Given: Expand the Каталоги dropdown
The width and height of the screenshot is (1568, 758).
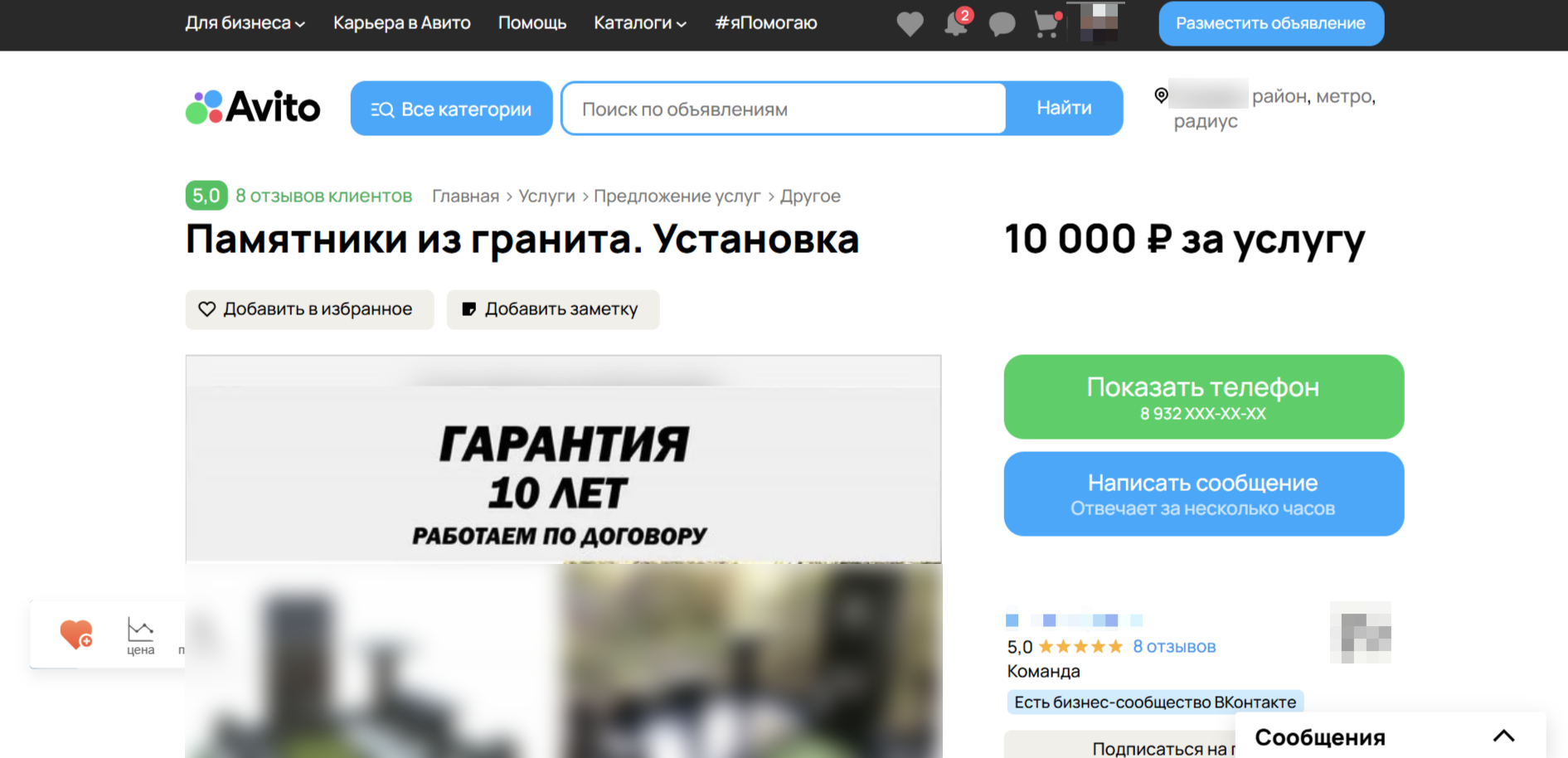Looking at the screenshot, I should [x=639, y=23].
